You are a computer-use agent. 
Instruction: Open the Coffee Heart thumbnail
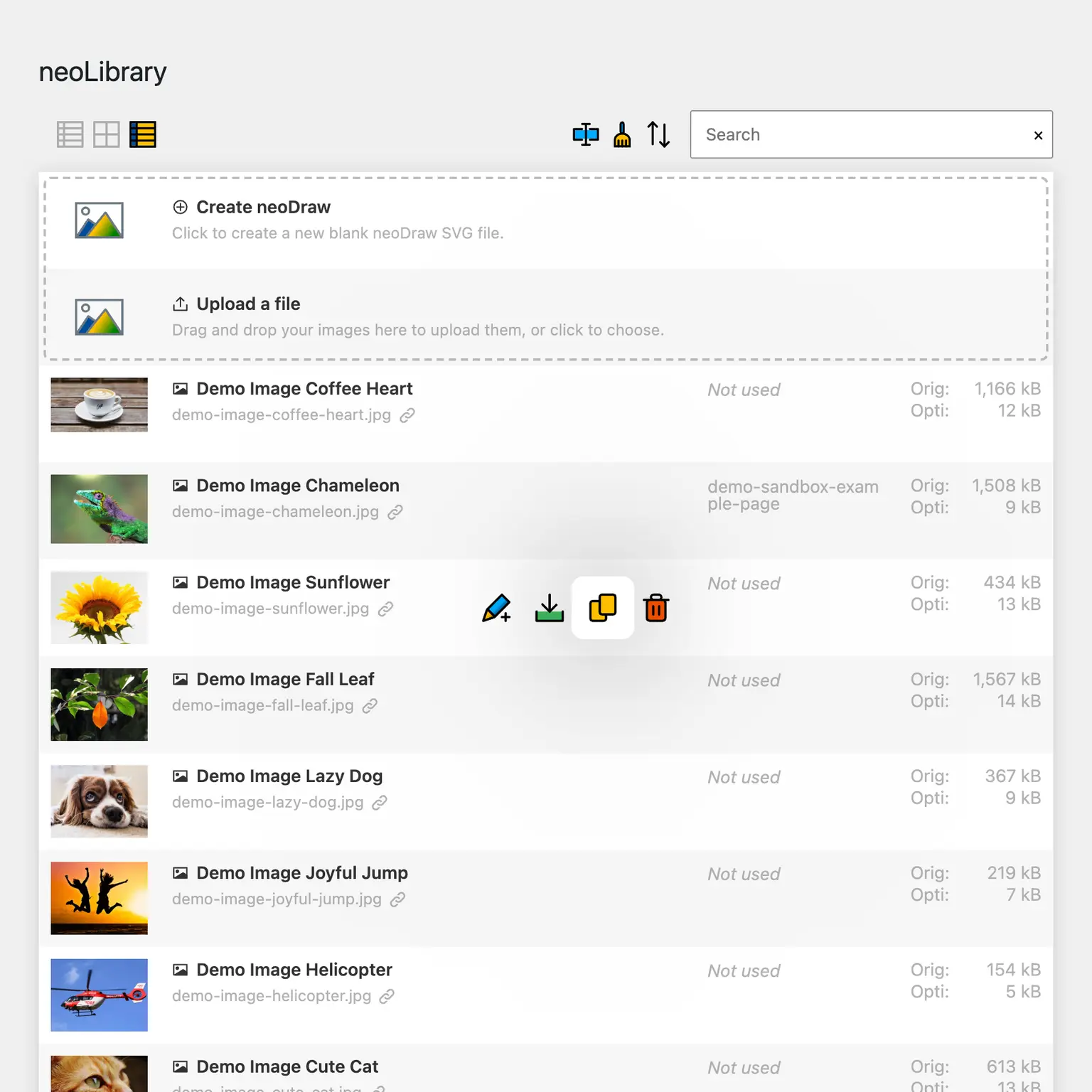coord(100,405)
